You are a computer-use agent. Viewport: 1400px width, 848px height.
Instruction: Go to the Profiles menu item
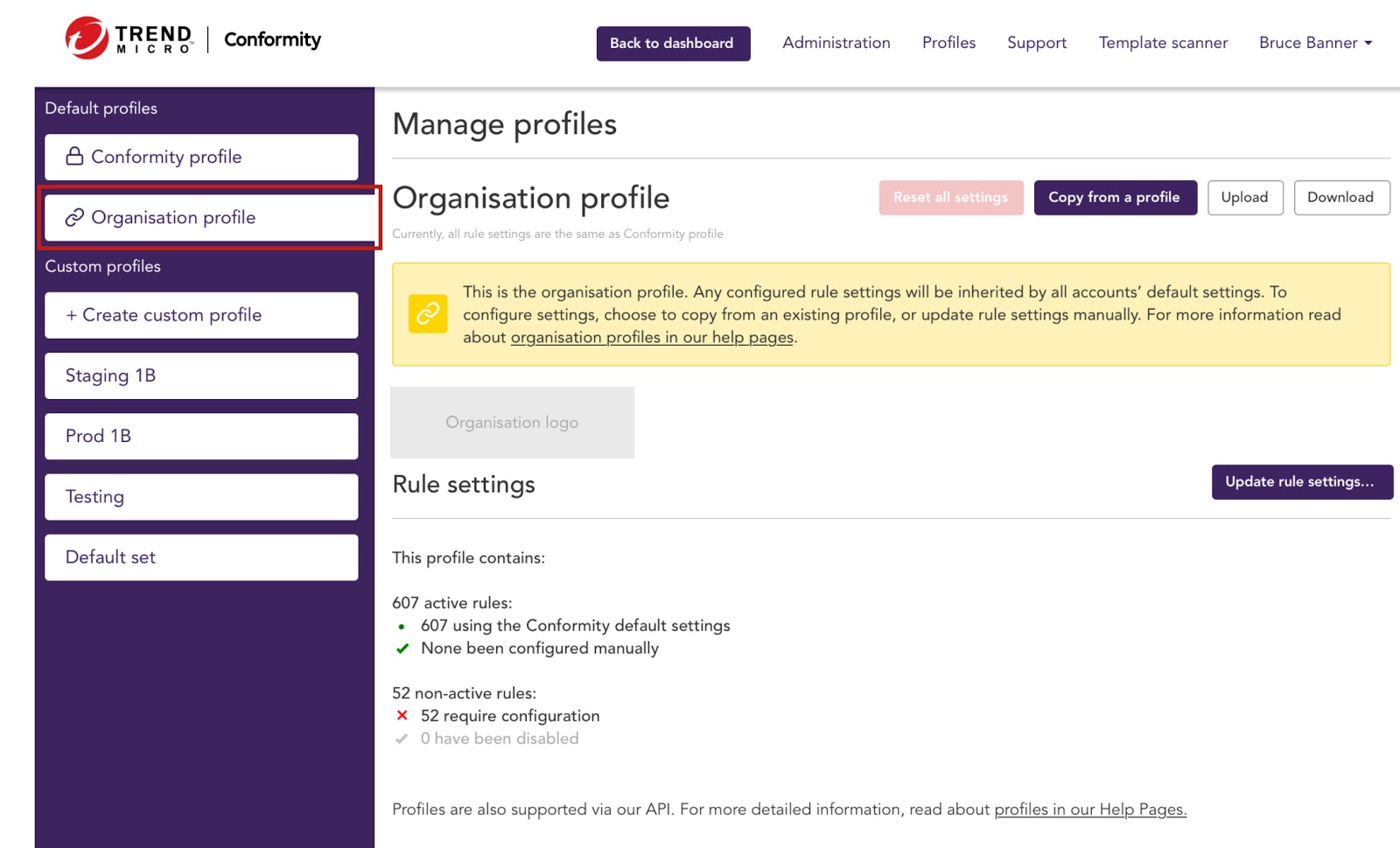948,43
